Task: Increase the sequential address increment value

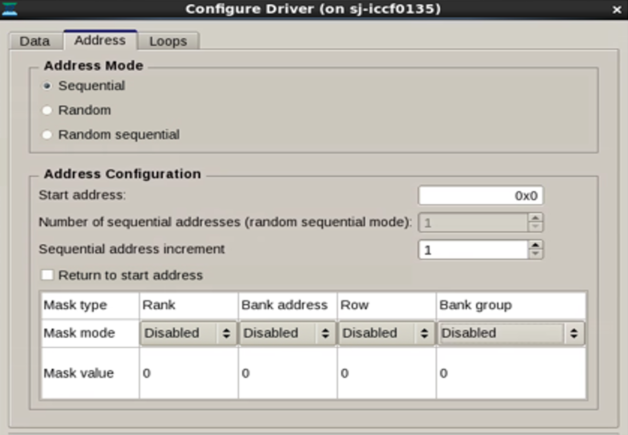Action: click(536, 245)
